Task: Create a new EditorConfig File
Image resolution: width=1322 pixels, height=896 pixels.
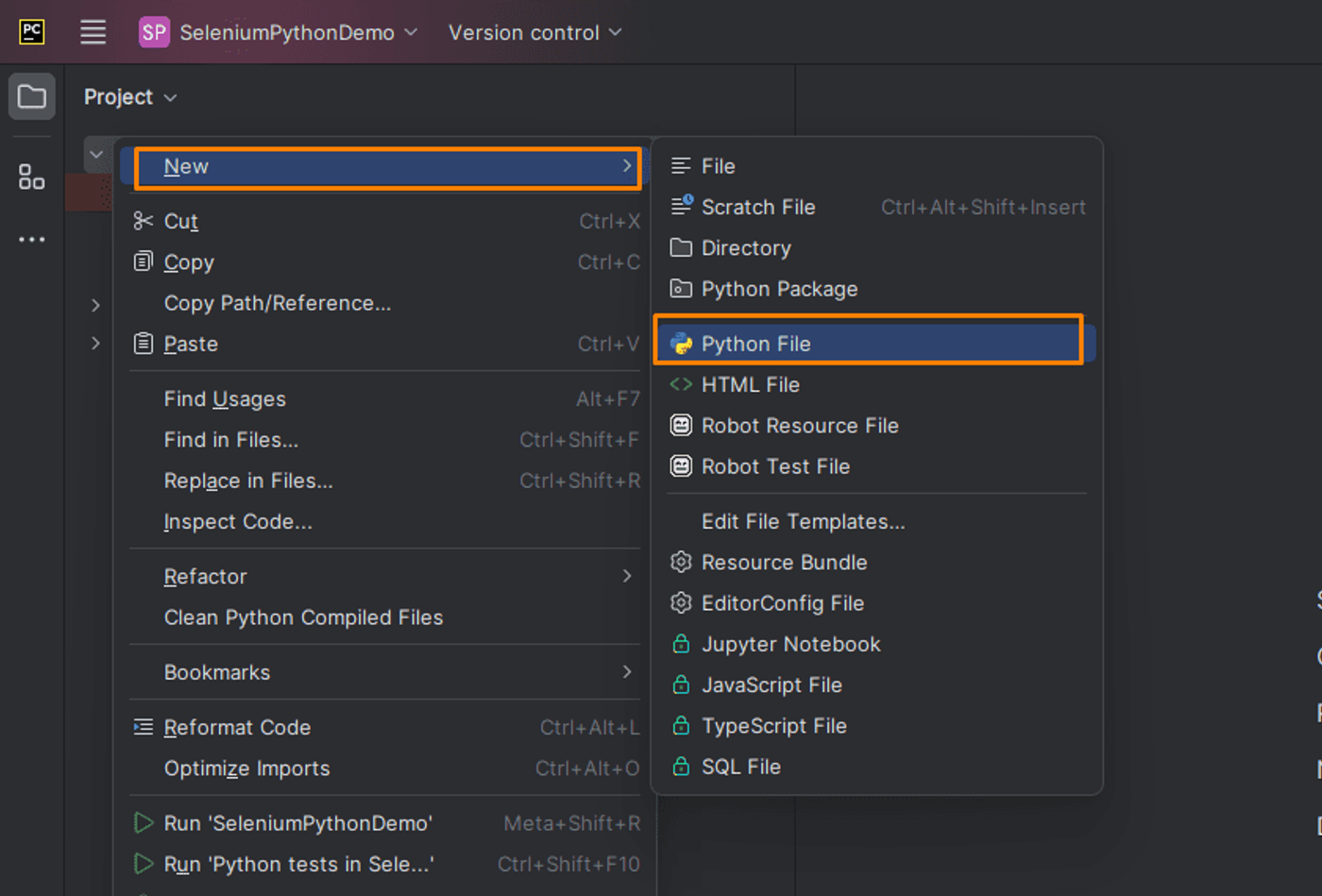Action: coord(876,603)
